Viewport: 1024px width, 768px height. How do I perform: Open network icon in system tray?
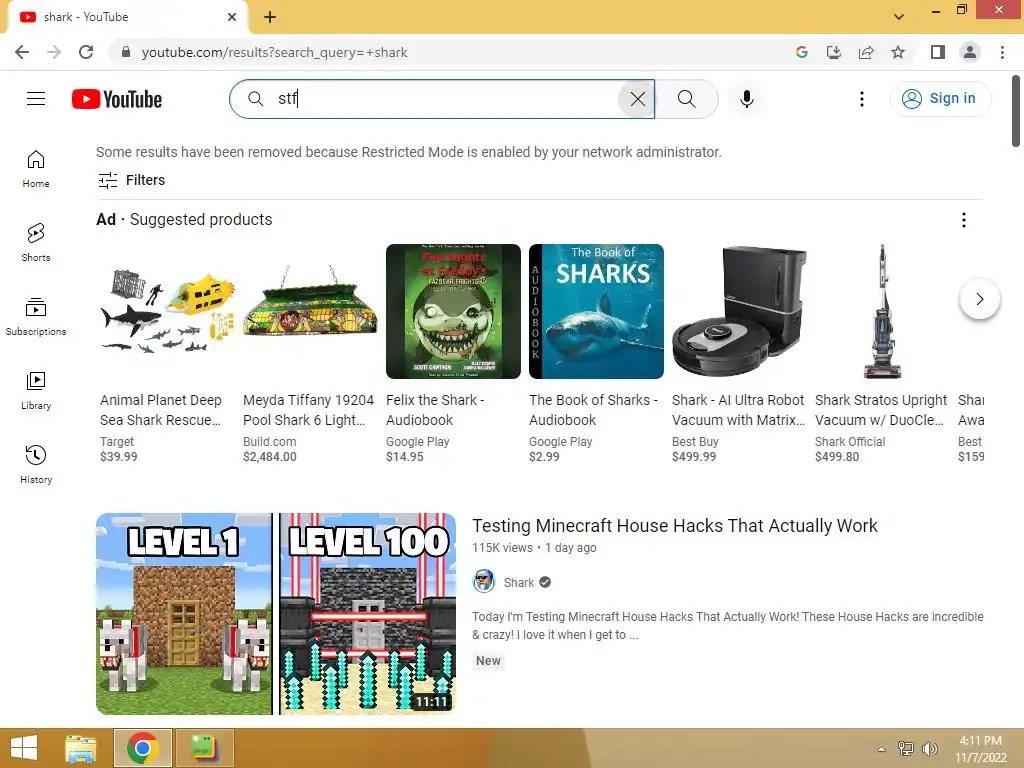tap(906, 748)
